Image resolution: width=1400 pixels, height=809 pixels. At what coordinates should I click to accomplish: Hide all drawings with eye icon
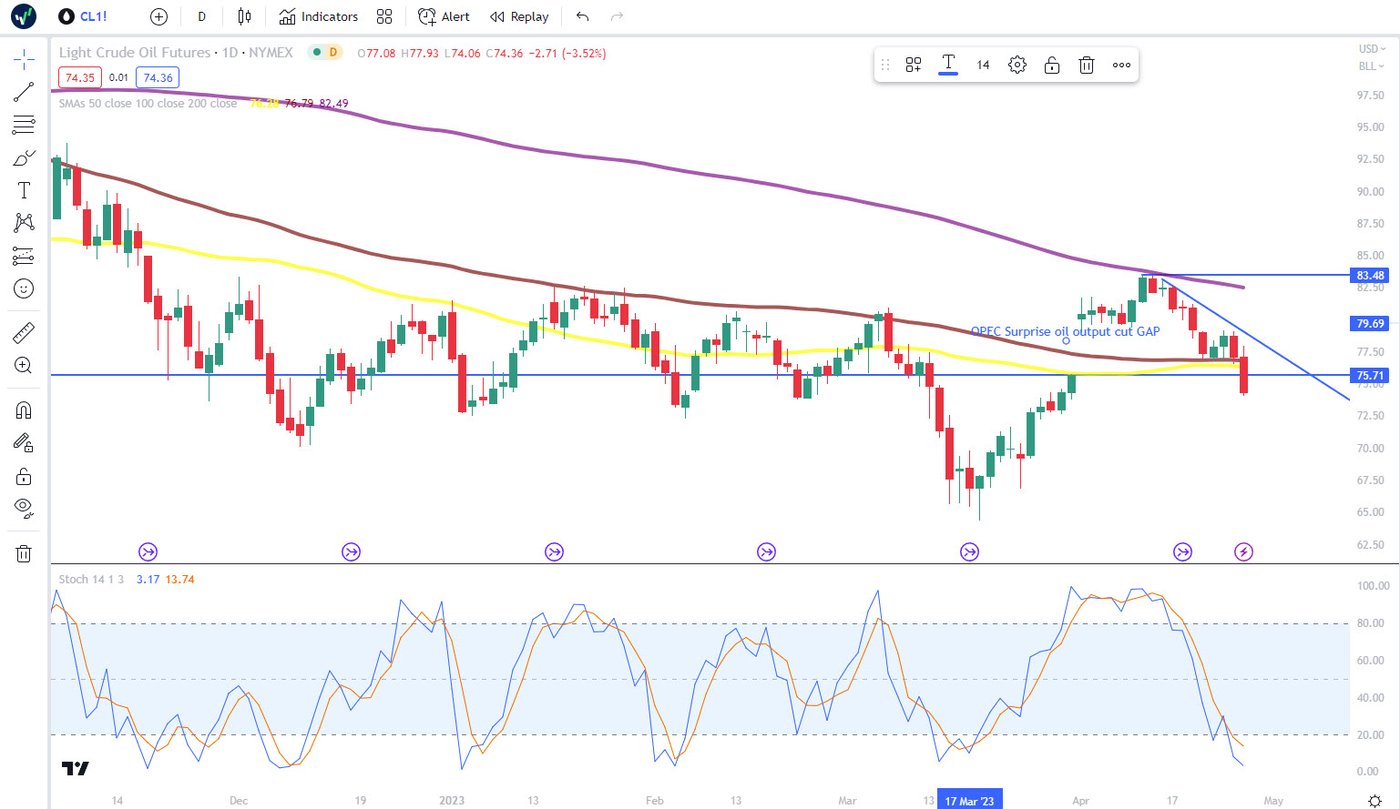24,508
